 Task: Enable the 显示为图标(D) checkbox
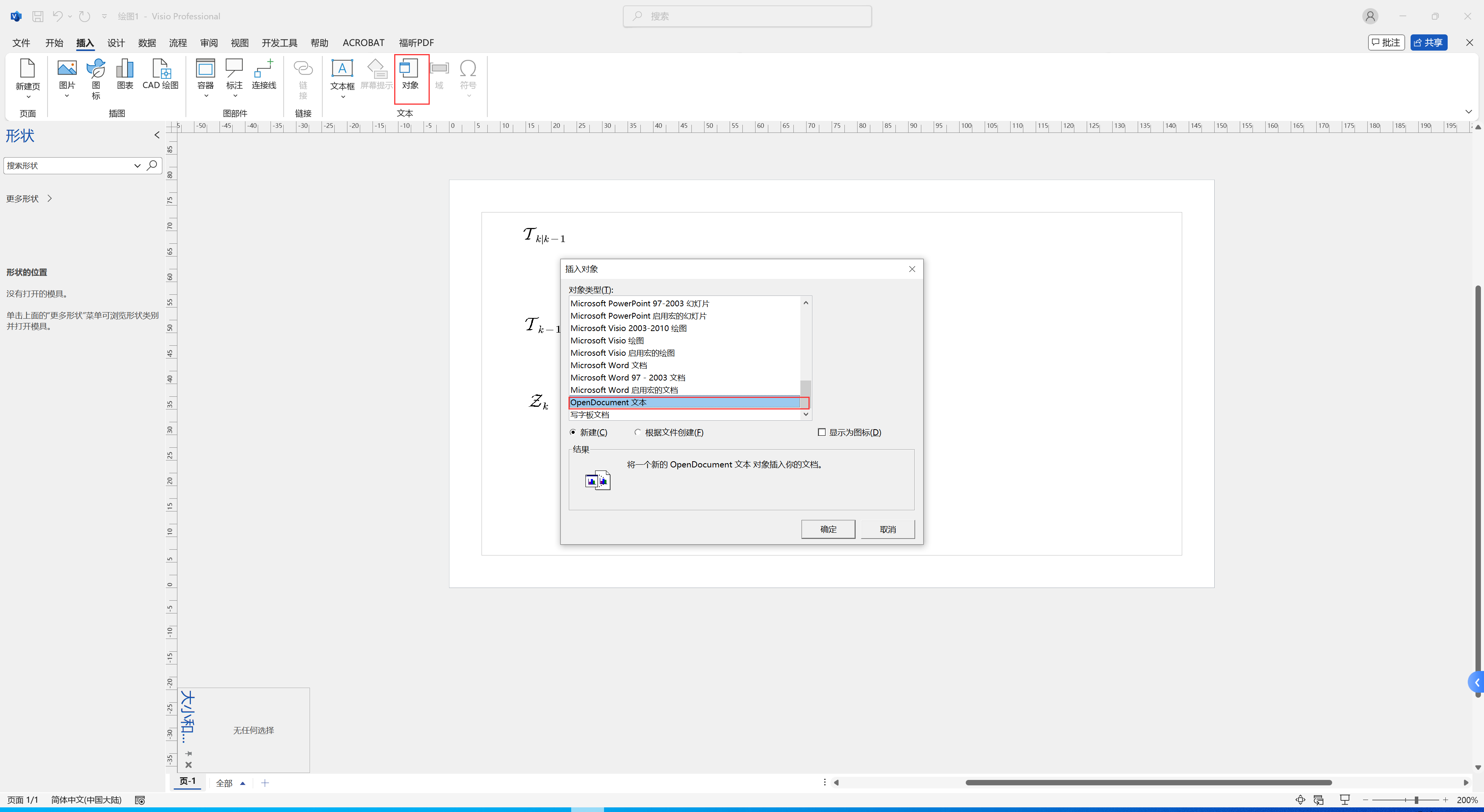822,432
